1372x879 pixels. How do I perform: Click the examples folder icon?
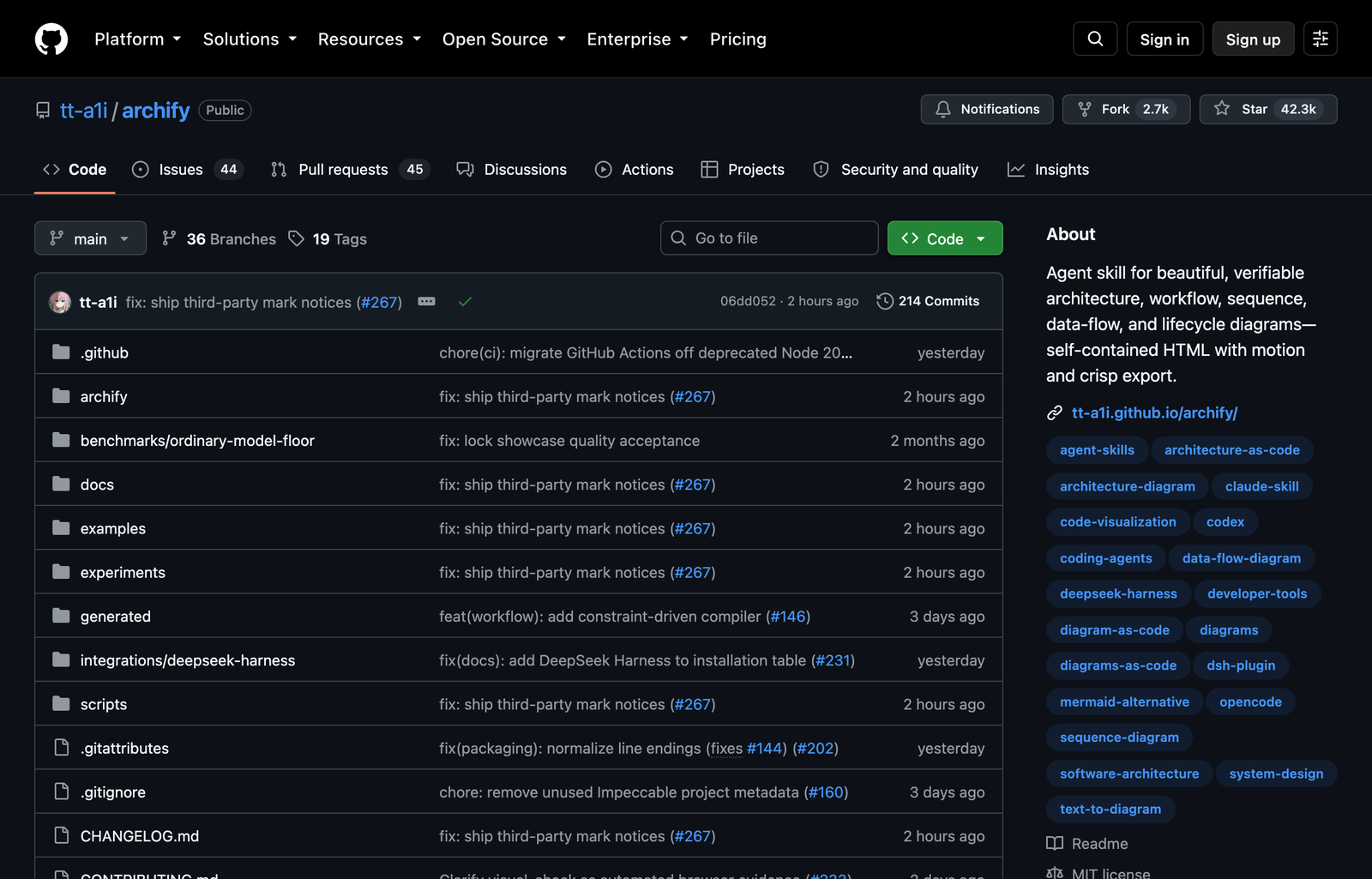click(x=61, y=528)
